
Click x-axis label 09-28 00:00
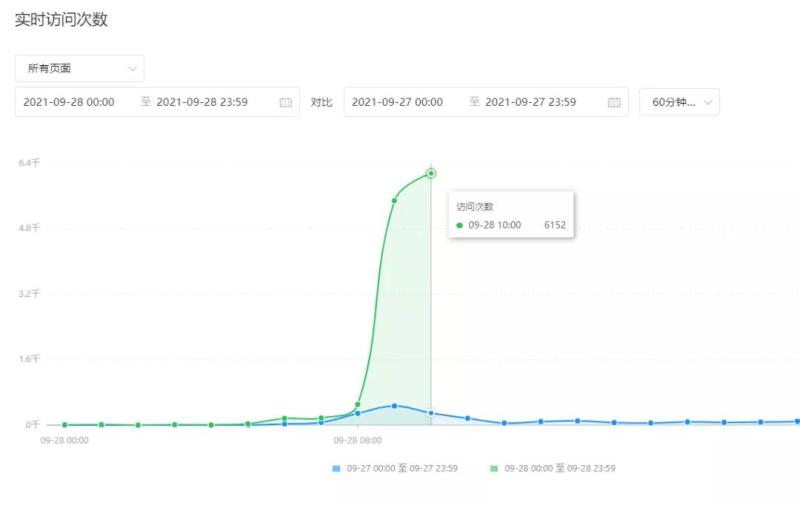tap(65, 440)
